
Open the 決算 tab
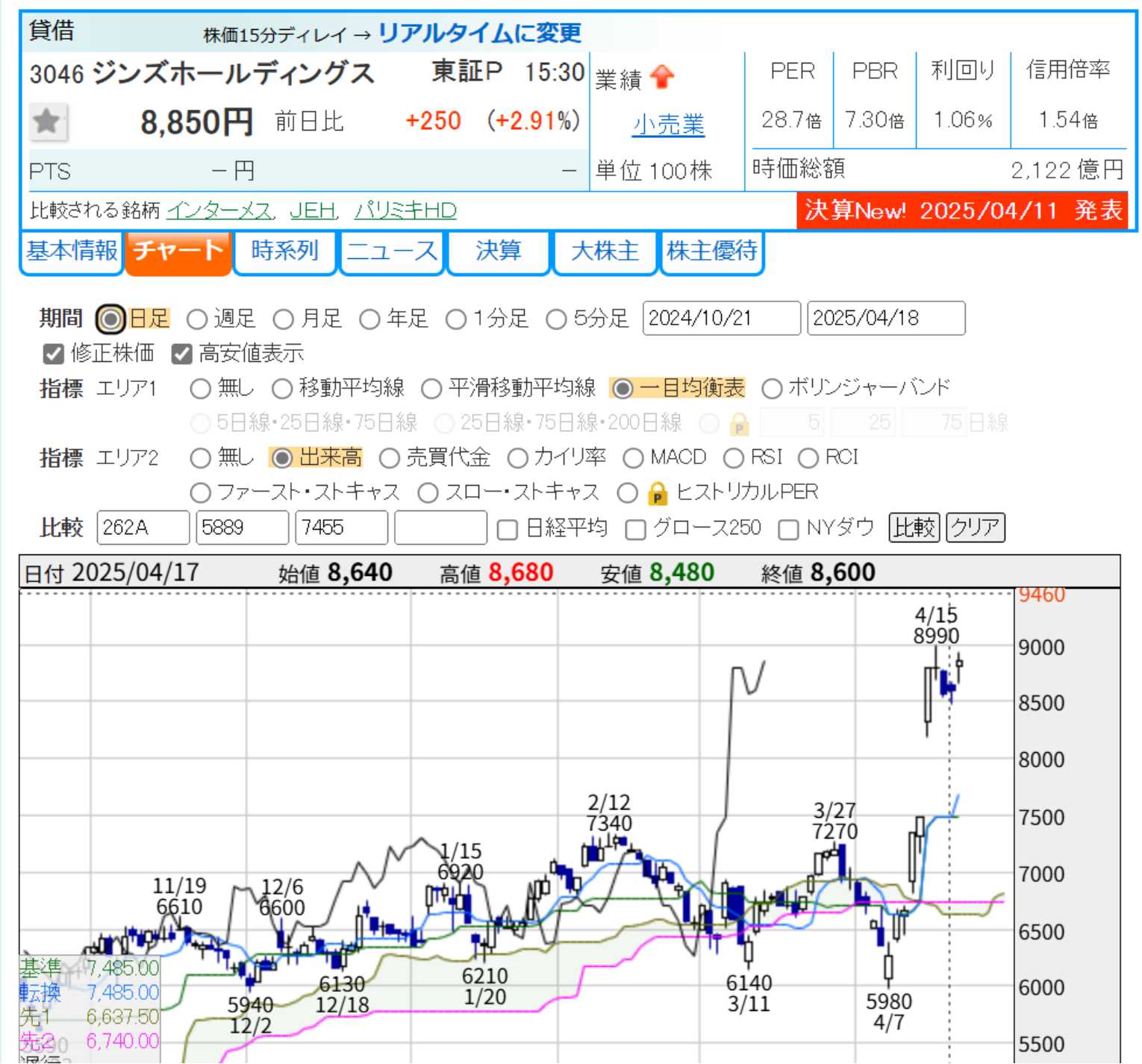(498, 251)
